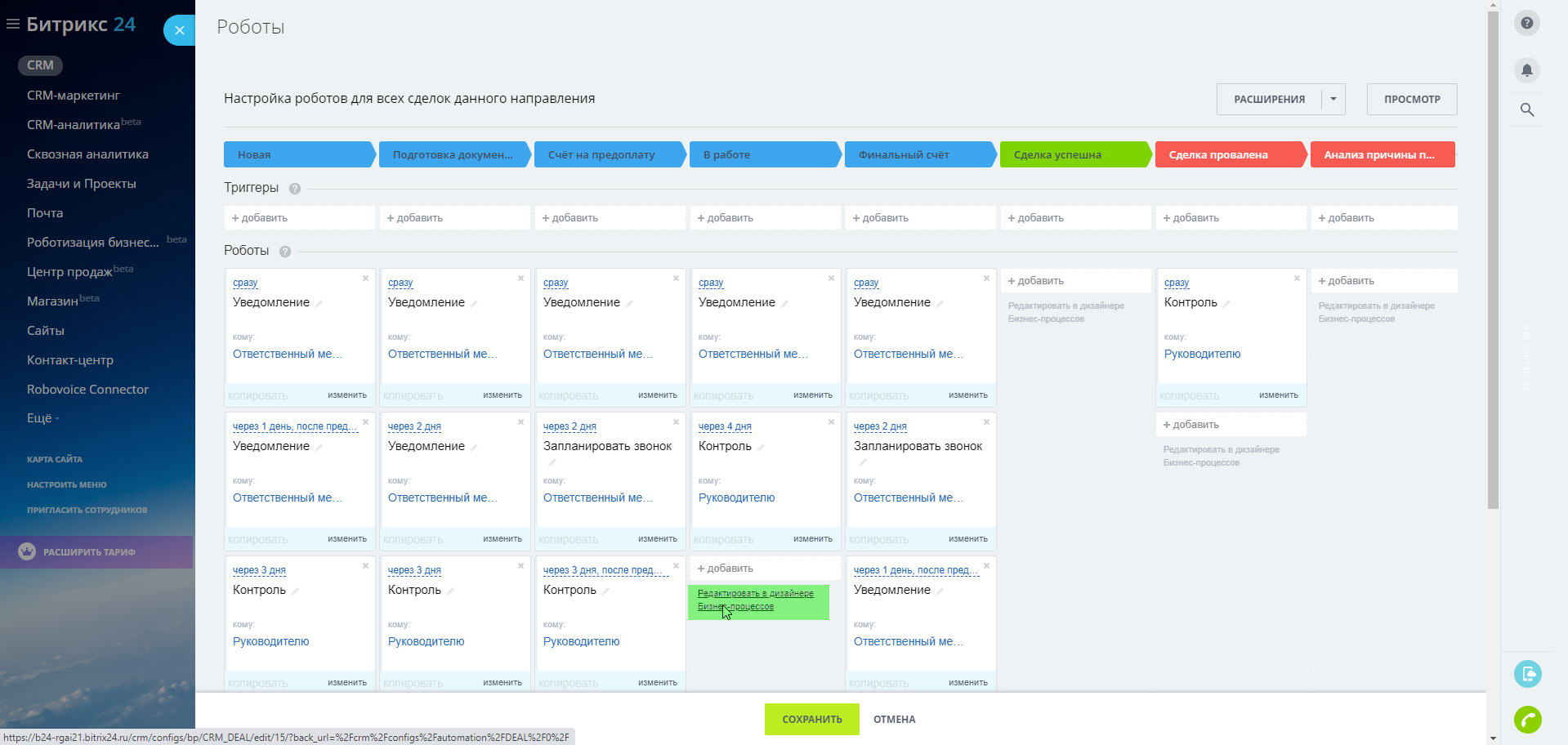
Task: Delete the 'сразу' Уведомление robot in Новая column
Action: (365, 279)
